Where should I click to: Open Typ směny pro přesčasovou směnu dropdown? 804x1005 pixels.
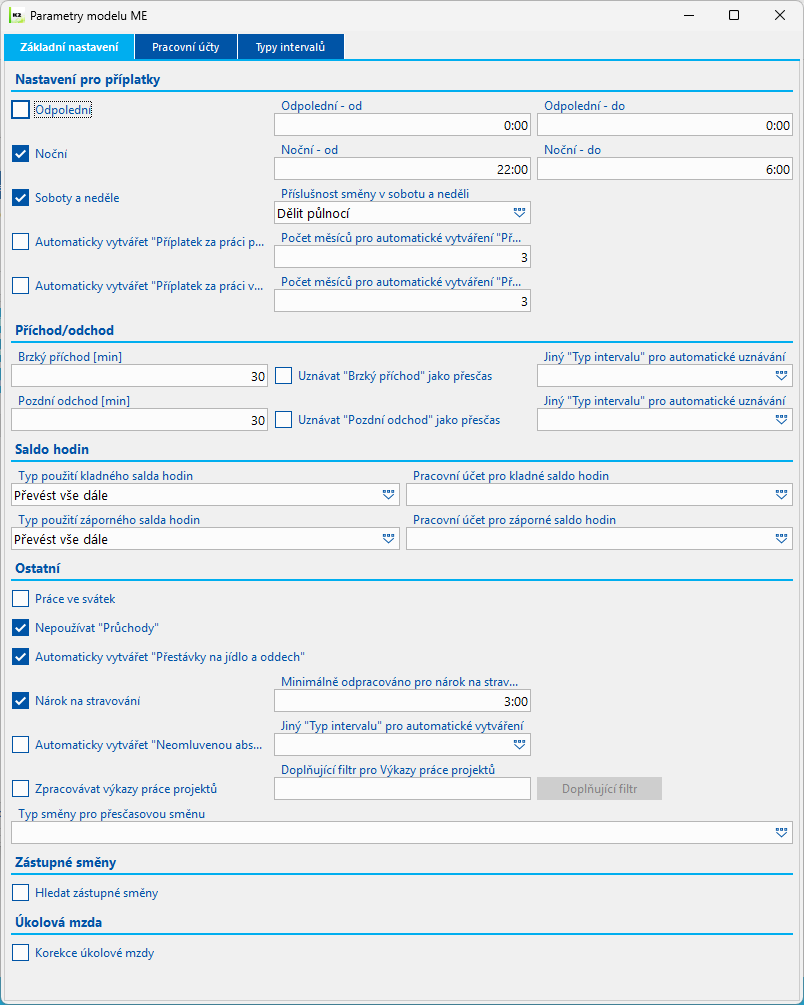click(x=781, y=833)
